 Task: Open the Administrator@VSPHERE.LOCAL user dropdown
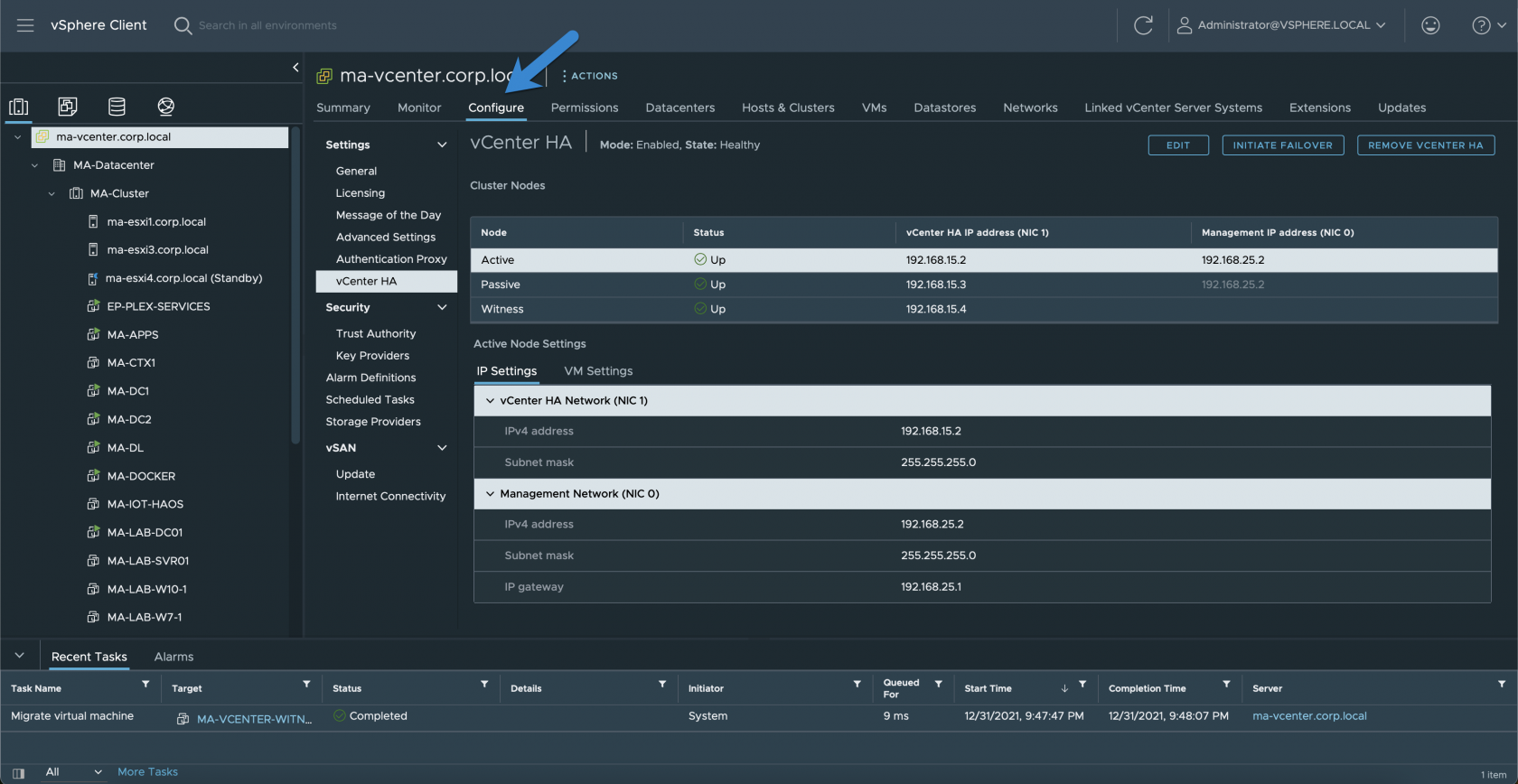1281,25
